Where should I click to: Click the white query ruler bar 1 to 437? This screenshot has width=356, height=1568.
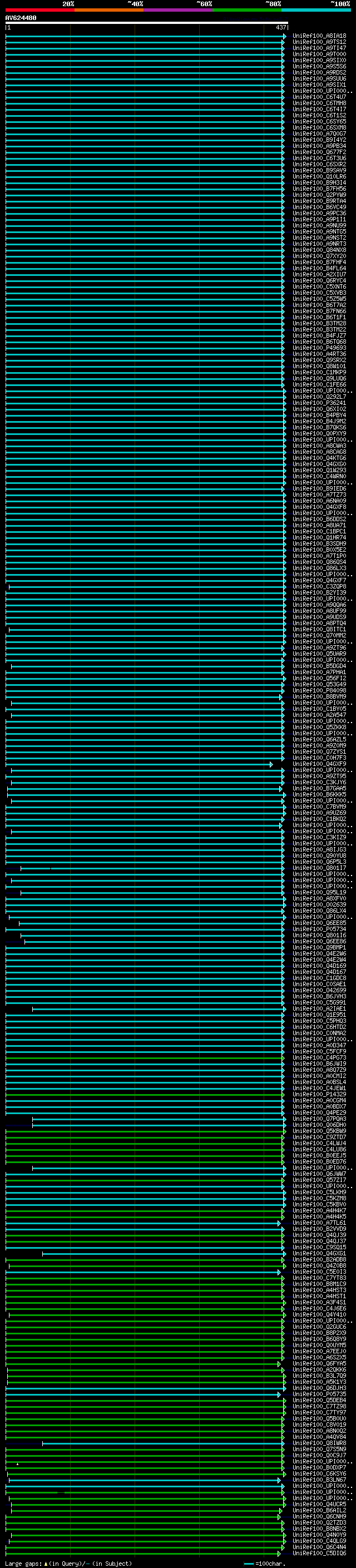click(x=147, y=22)
